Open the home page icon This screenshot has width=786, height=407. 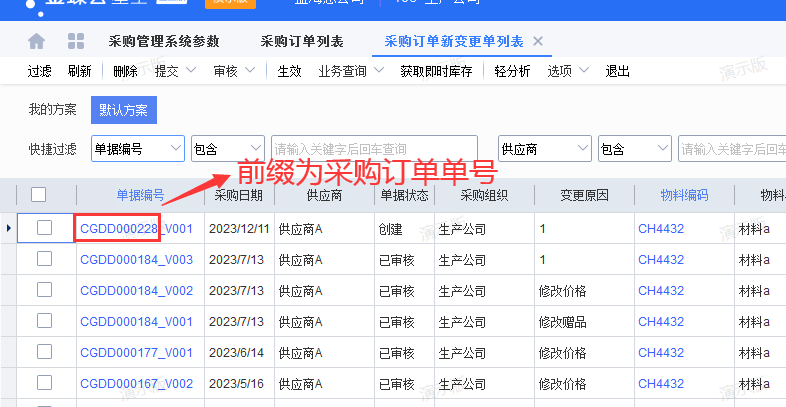pos(37,41)
